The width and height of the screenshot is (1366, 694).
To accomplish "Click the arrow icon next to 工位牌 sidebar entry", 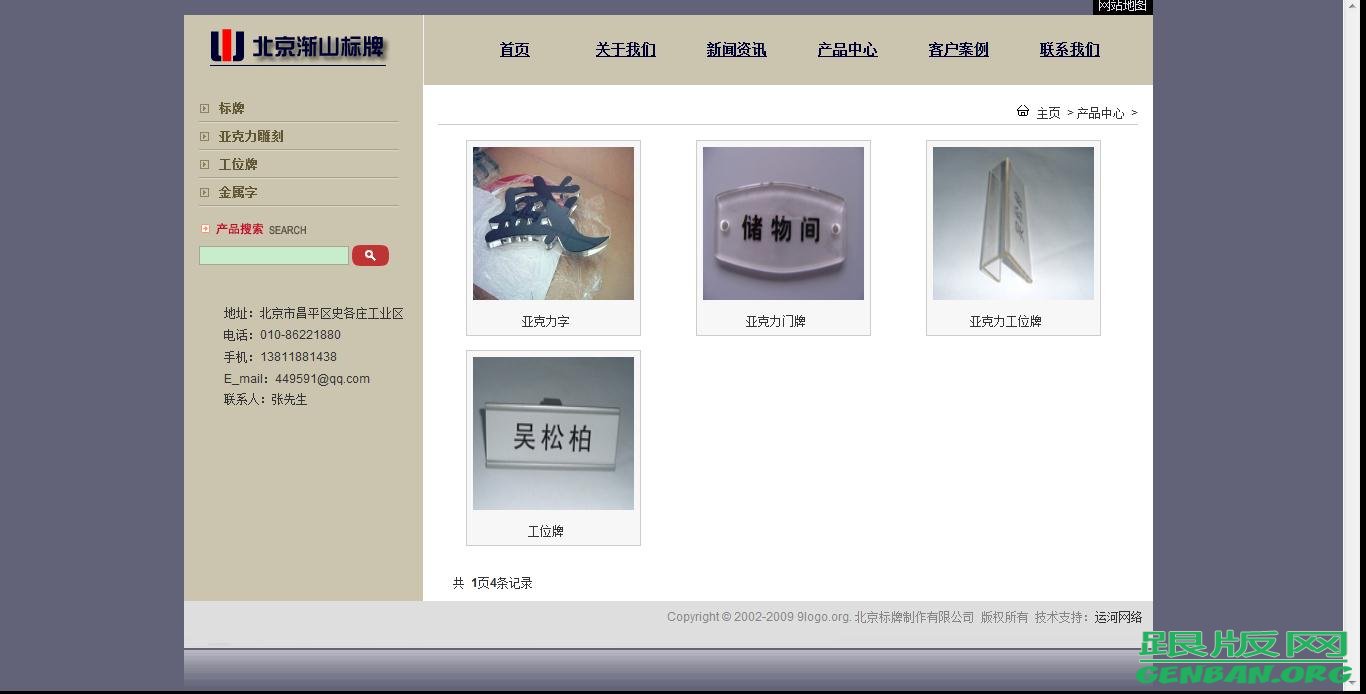I will point(205,164).
